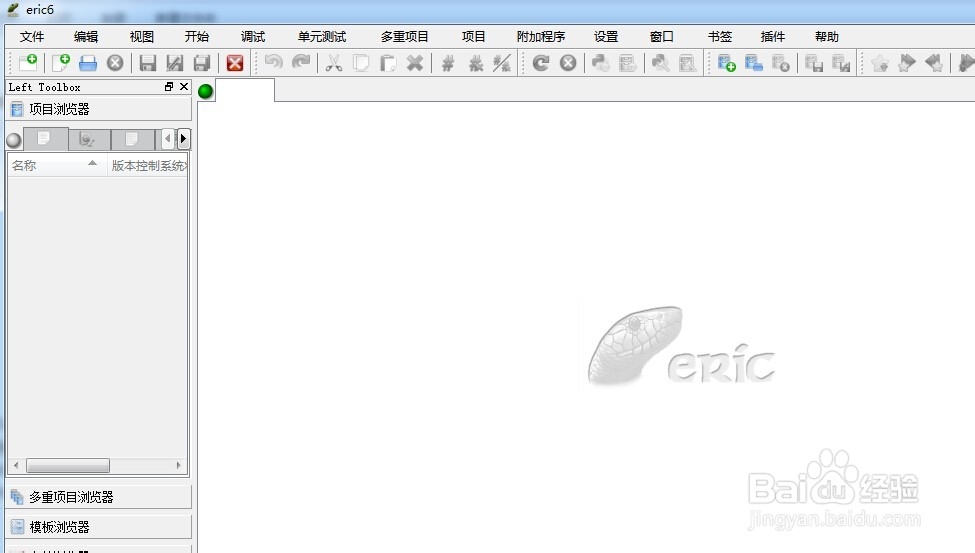Sort by the 名称 column header
Viewport: 975px width, 553px height.
pos(57,165)
